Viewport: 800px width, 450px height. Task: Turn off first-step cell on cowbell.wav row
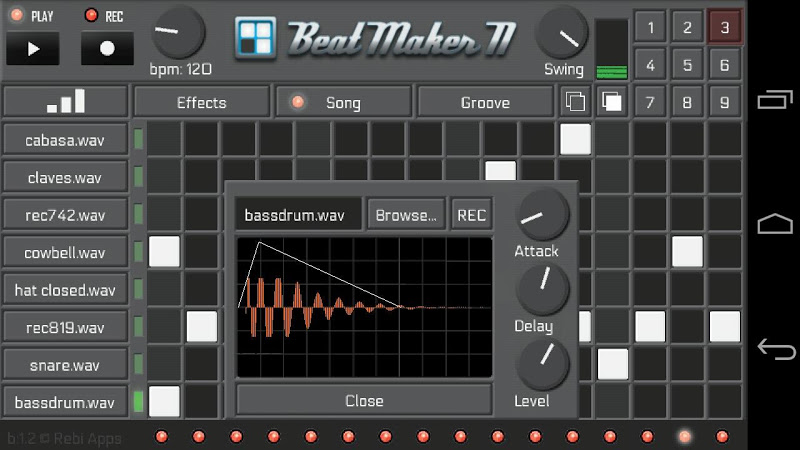click(164, 252)
